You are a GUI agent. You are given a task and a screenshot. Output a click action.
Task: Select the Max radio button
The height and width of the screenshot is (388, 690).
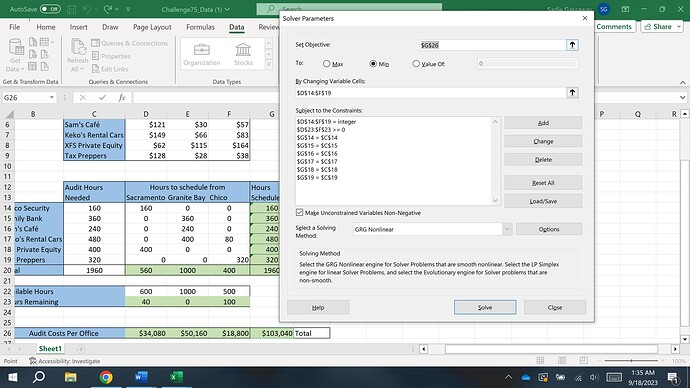[327, 64]
